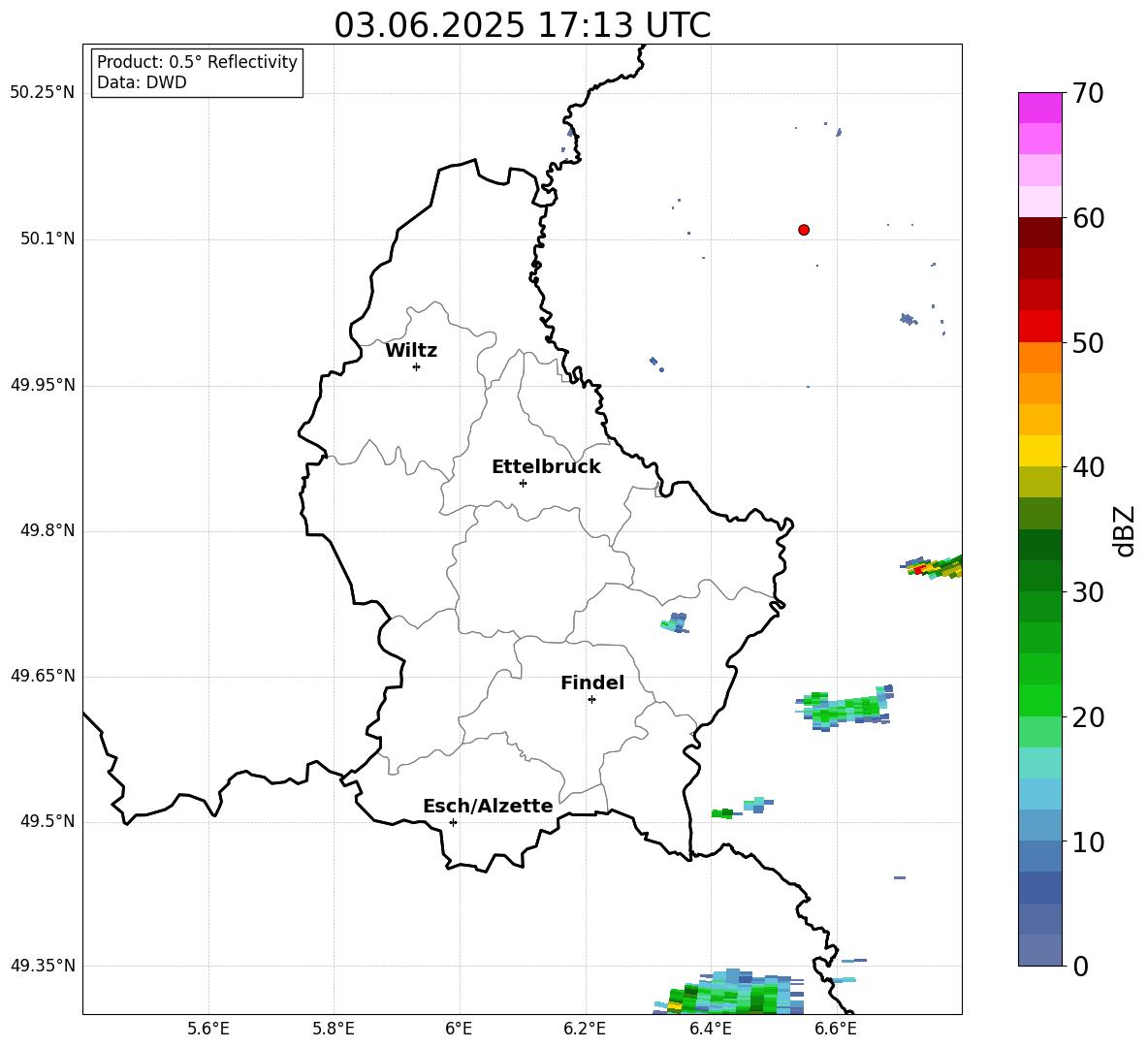Click the 49.5°N latitude label

pyautogui.click(x=47, y=822)
